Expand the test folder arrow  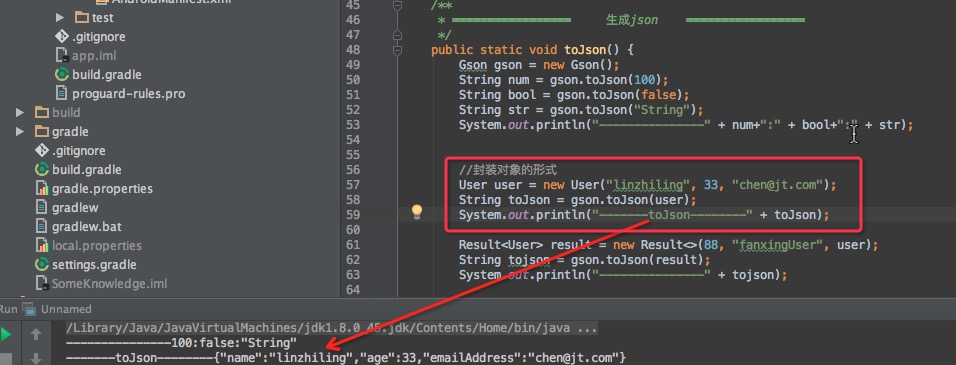pos(60,18)
